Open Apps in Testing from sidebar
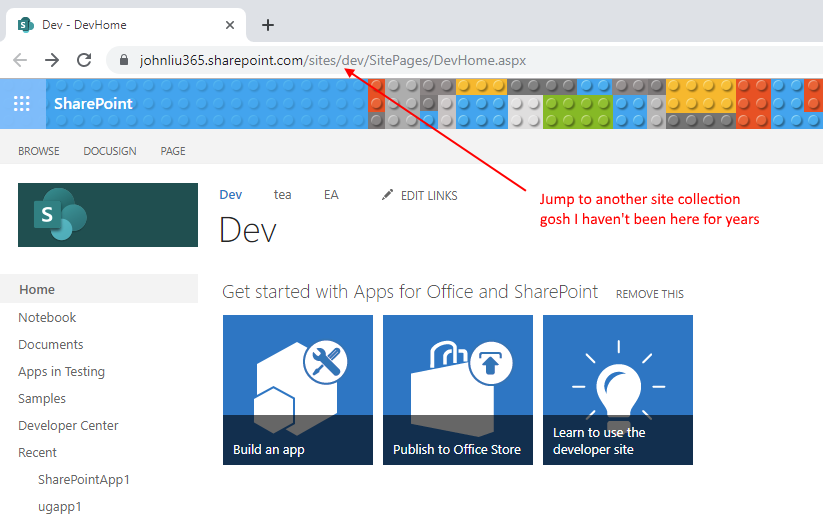The image size is (823, 526). click(x=61, y=371)
